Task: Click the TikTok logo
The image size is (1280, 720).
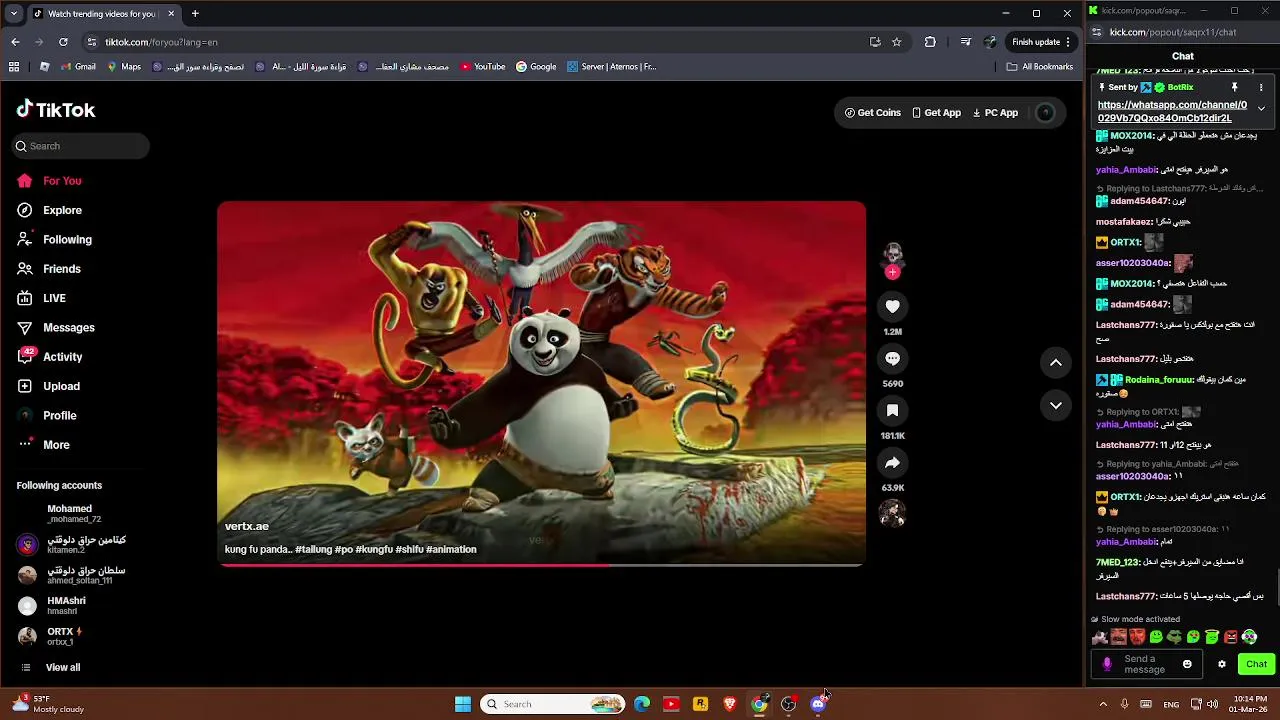Action: tap(56, 110)
